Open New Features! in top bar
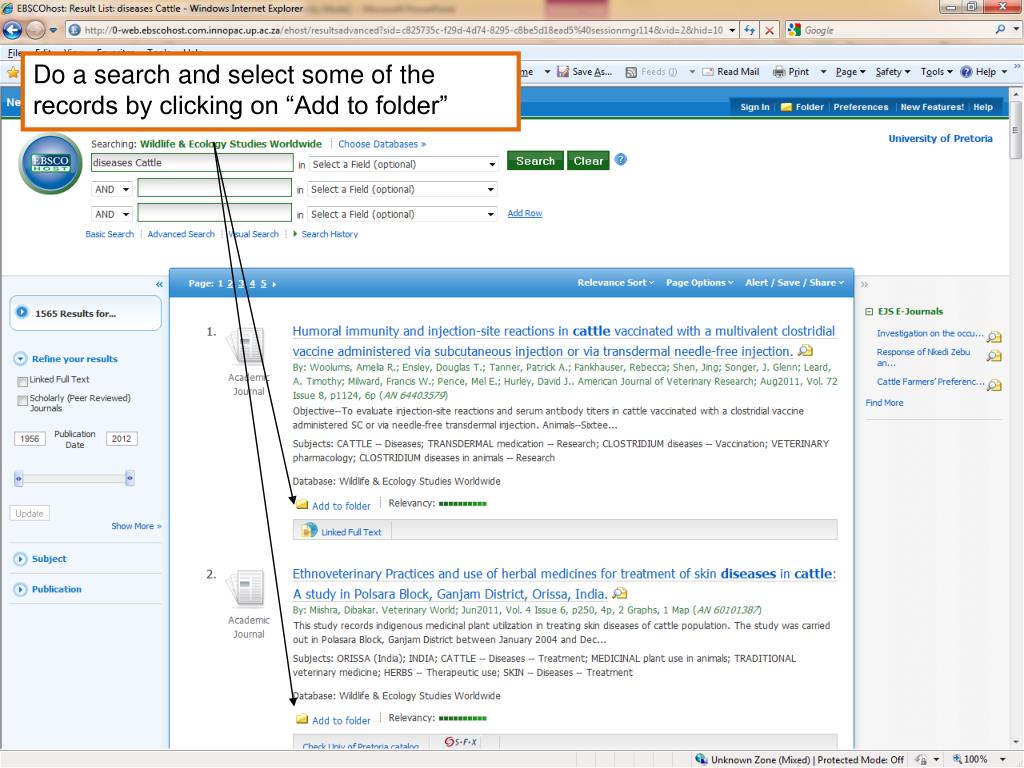 (932, 107)
